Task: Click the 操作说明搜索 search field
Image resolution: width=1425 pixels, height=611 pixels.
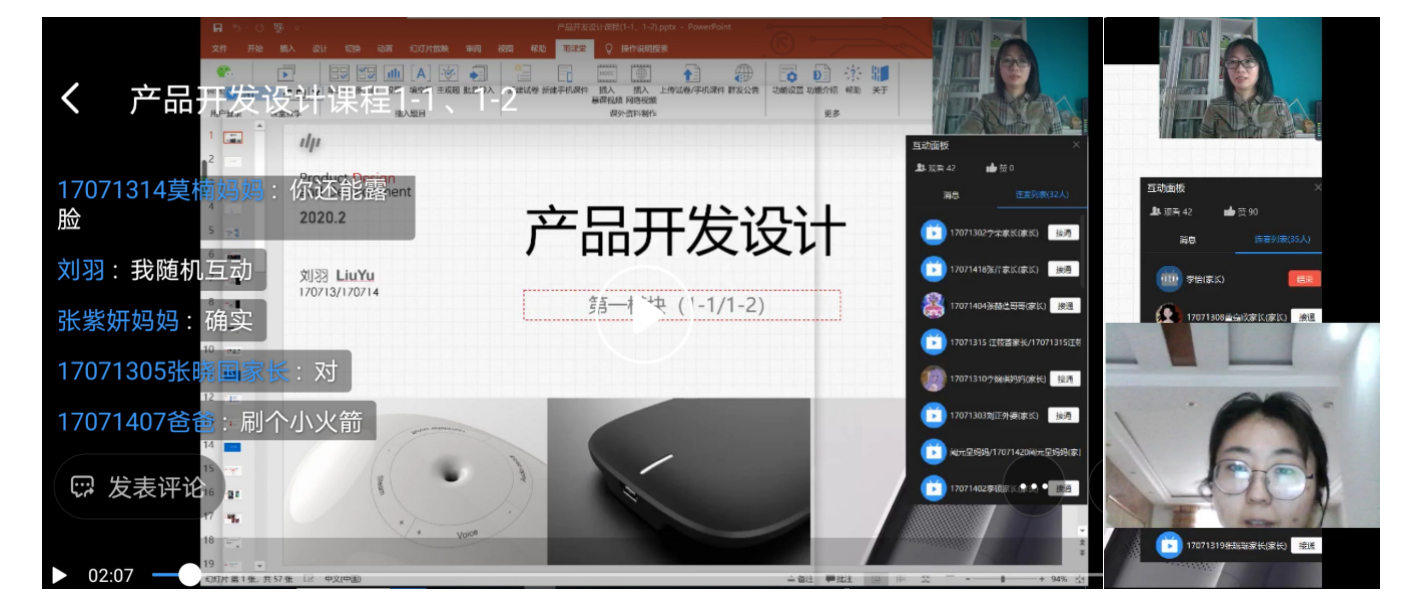Action: click(x=644, y=48)
